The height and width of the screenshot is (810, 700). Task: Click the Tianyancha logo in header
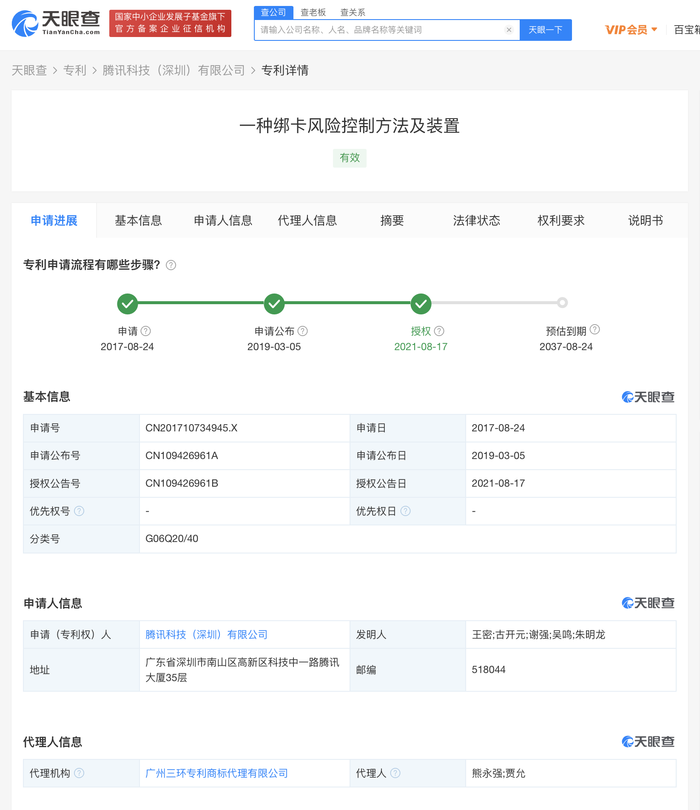click(x=56, y=23)
